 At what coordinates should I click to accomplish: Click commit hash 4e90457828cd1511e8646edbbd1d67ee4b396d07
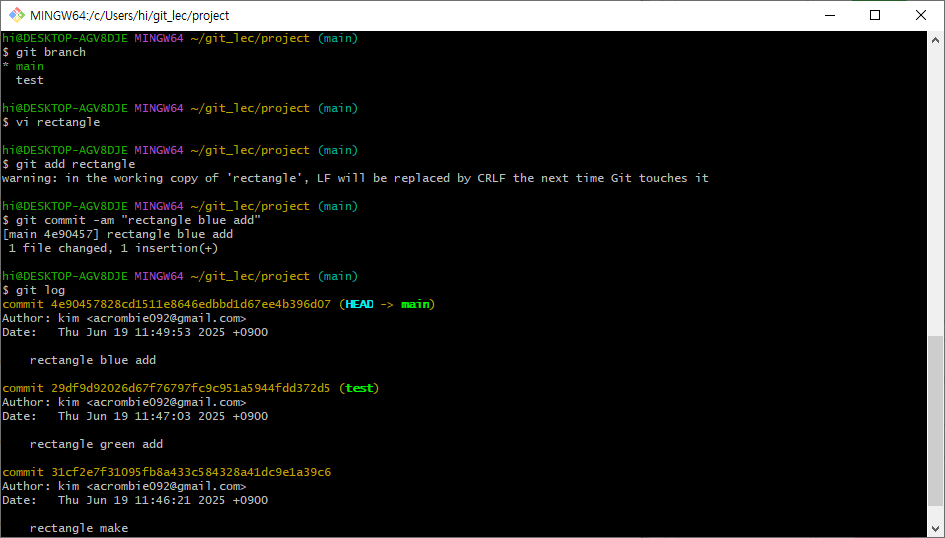click(x=190, y=304)
